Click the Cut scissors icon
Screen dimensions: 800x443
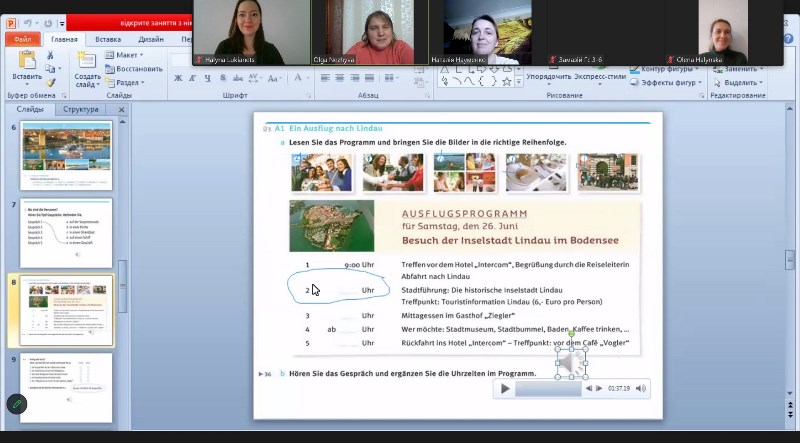click(x=50, y=56)
